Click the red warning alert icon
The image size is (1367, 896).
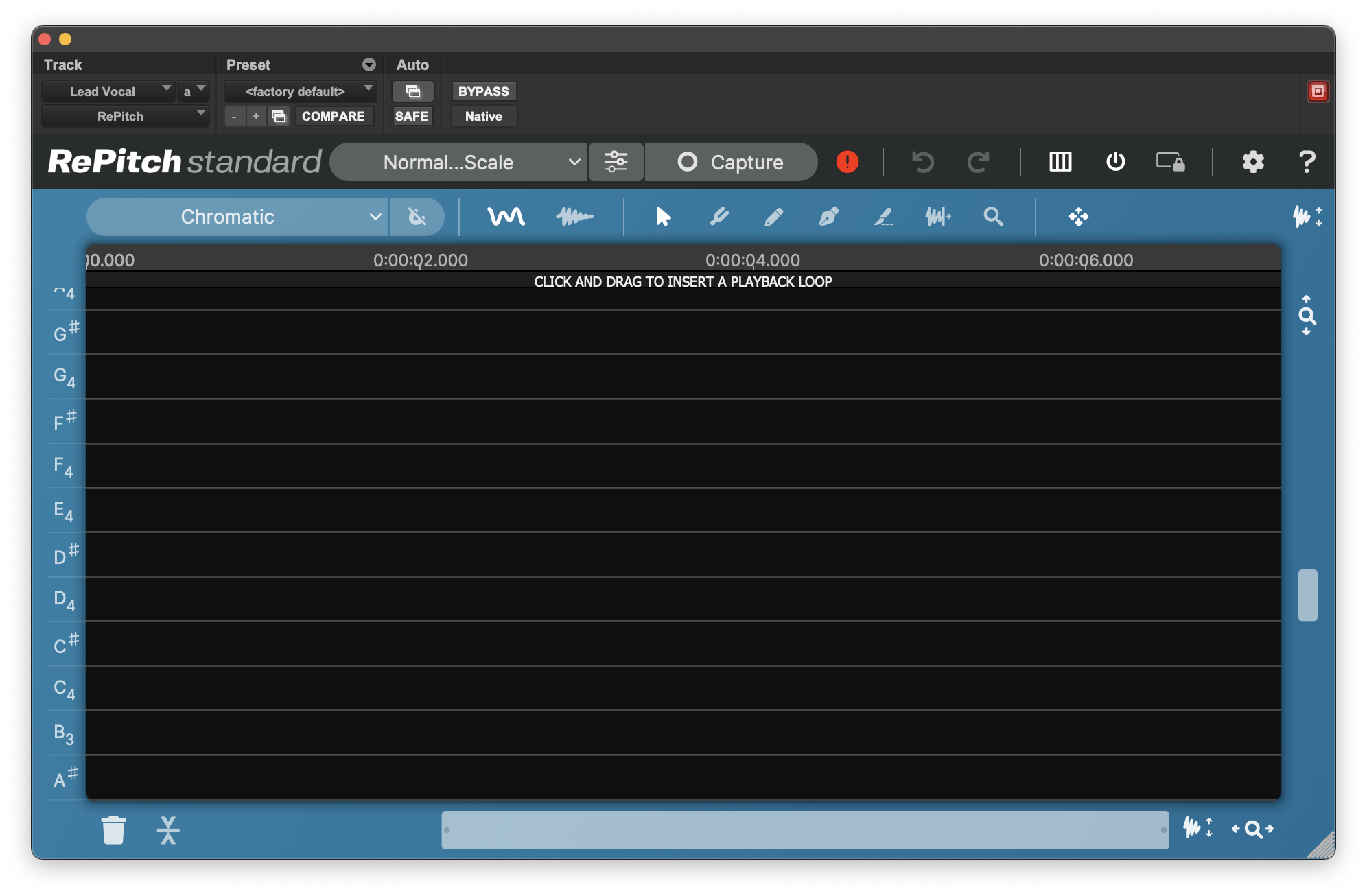click(848, 162)
